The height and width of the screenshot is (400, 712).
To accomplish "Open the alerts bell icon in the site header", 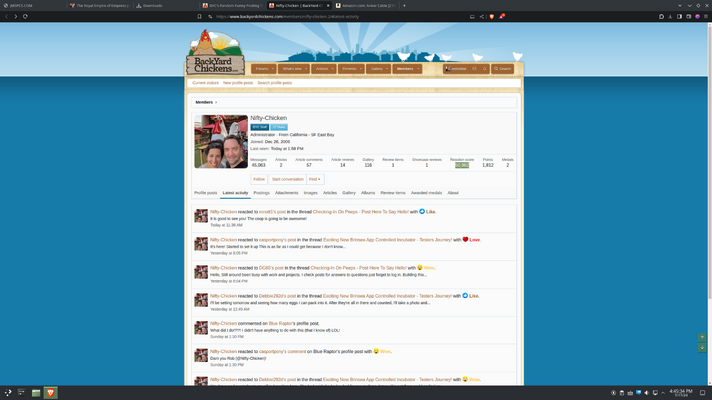I will click(485, 69).
